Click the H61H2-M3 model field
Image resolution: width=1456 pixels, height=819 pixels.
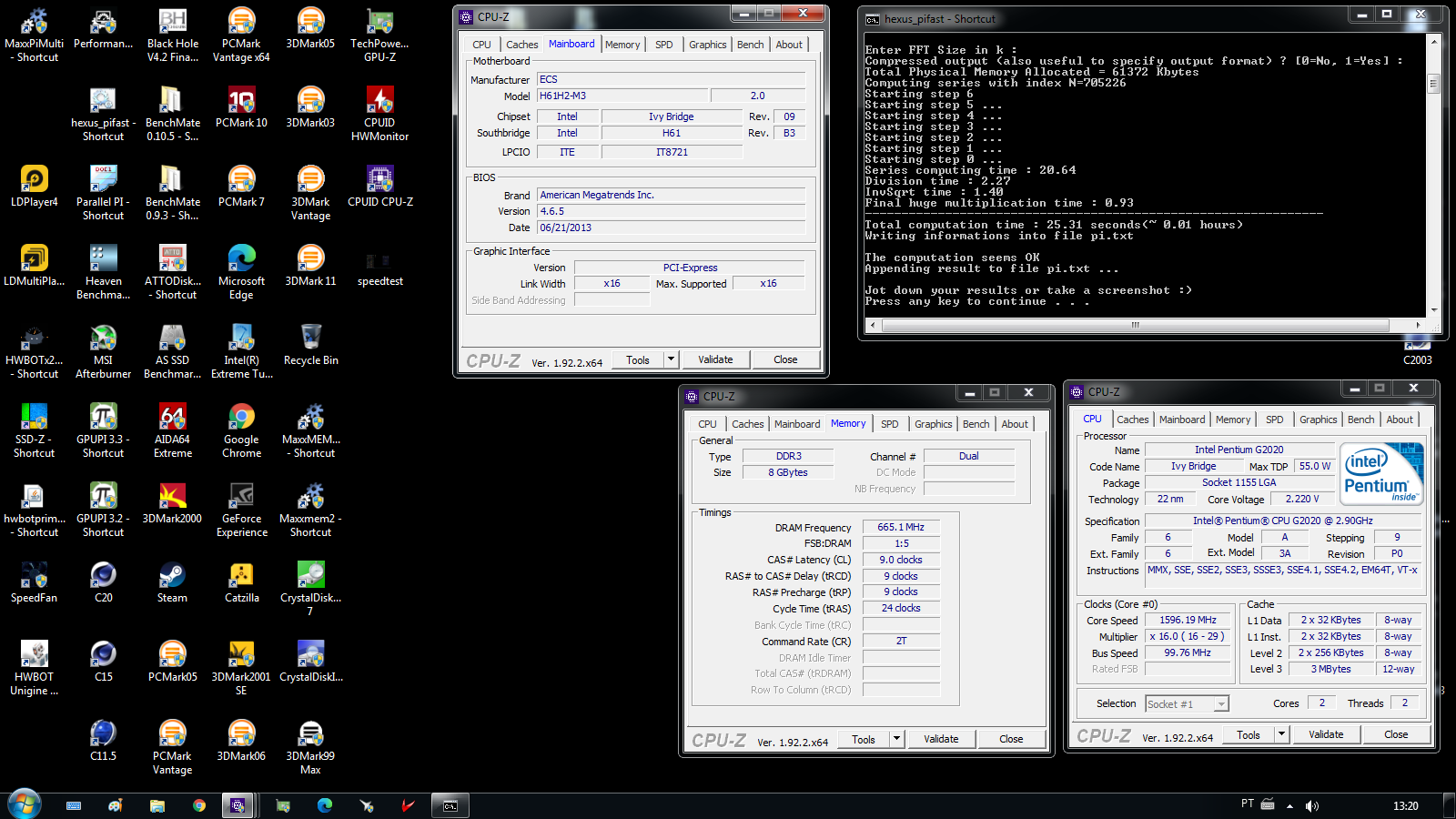622,96
